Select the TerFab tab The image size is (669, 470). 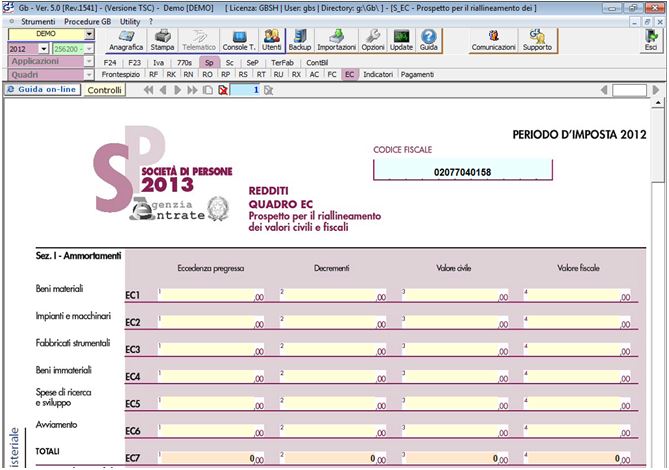282,63
